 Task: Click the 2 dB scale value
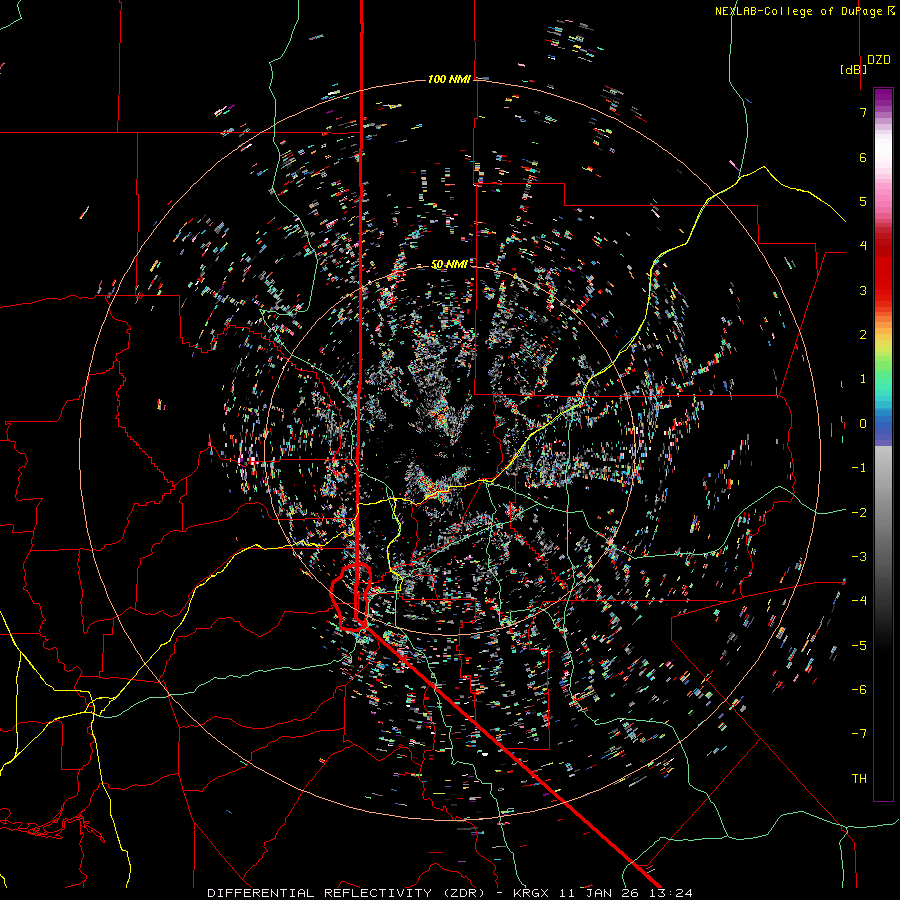pyautogui.click(x=863, y=335)
